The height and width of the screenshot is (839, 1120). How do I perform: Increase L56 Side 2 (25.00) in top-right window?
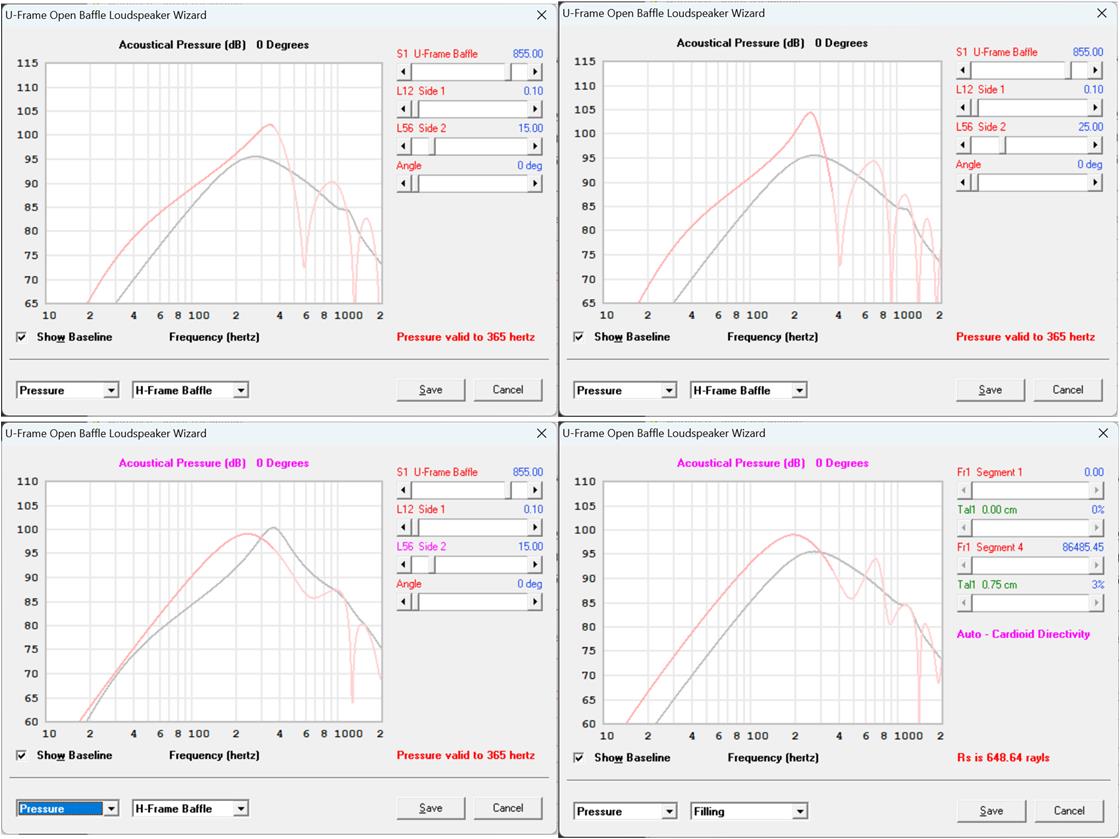1095,144
